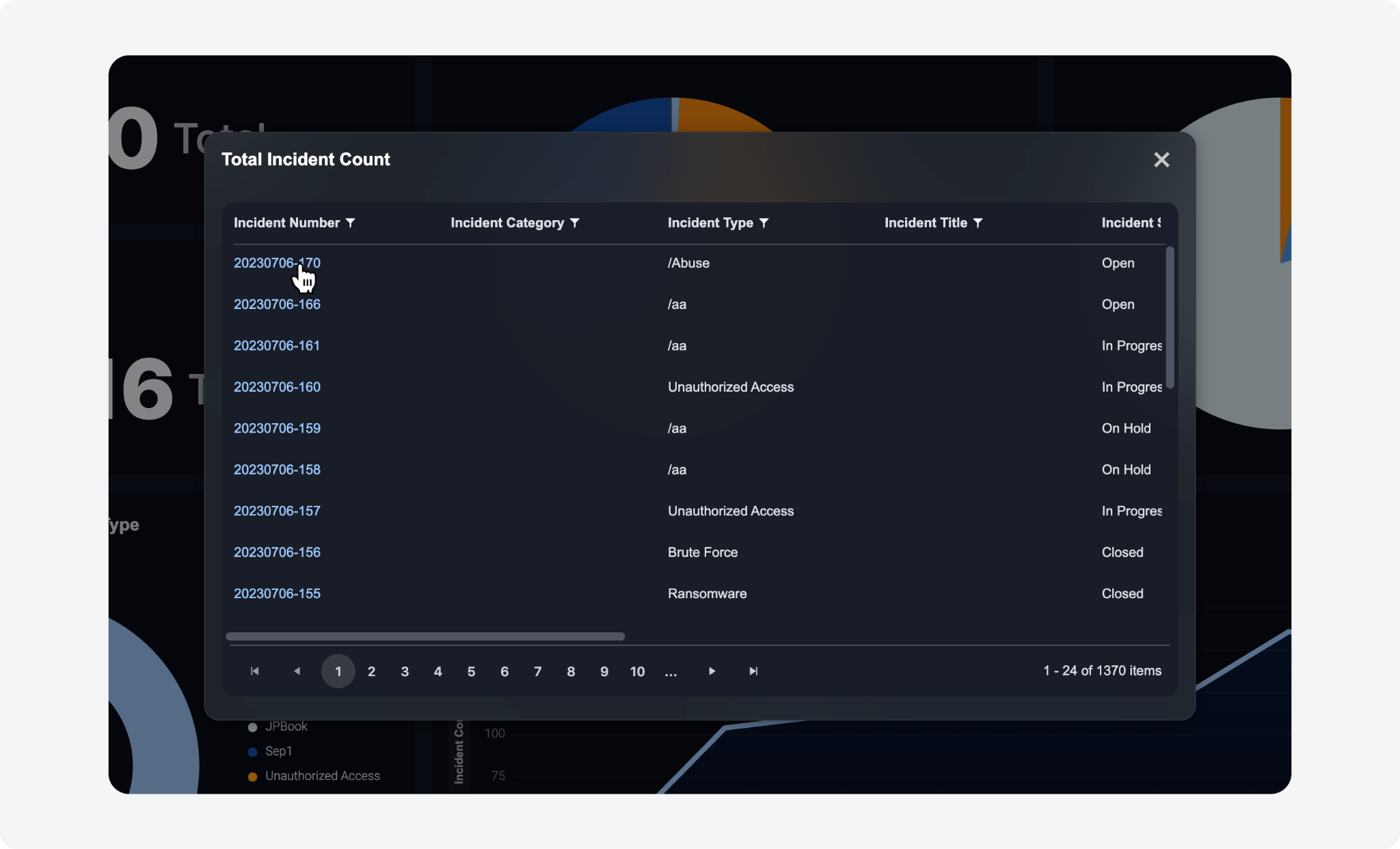Select current page 1 button

[x=338, y=671]
